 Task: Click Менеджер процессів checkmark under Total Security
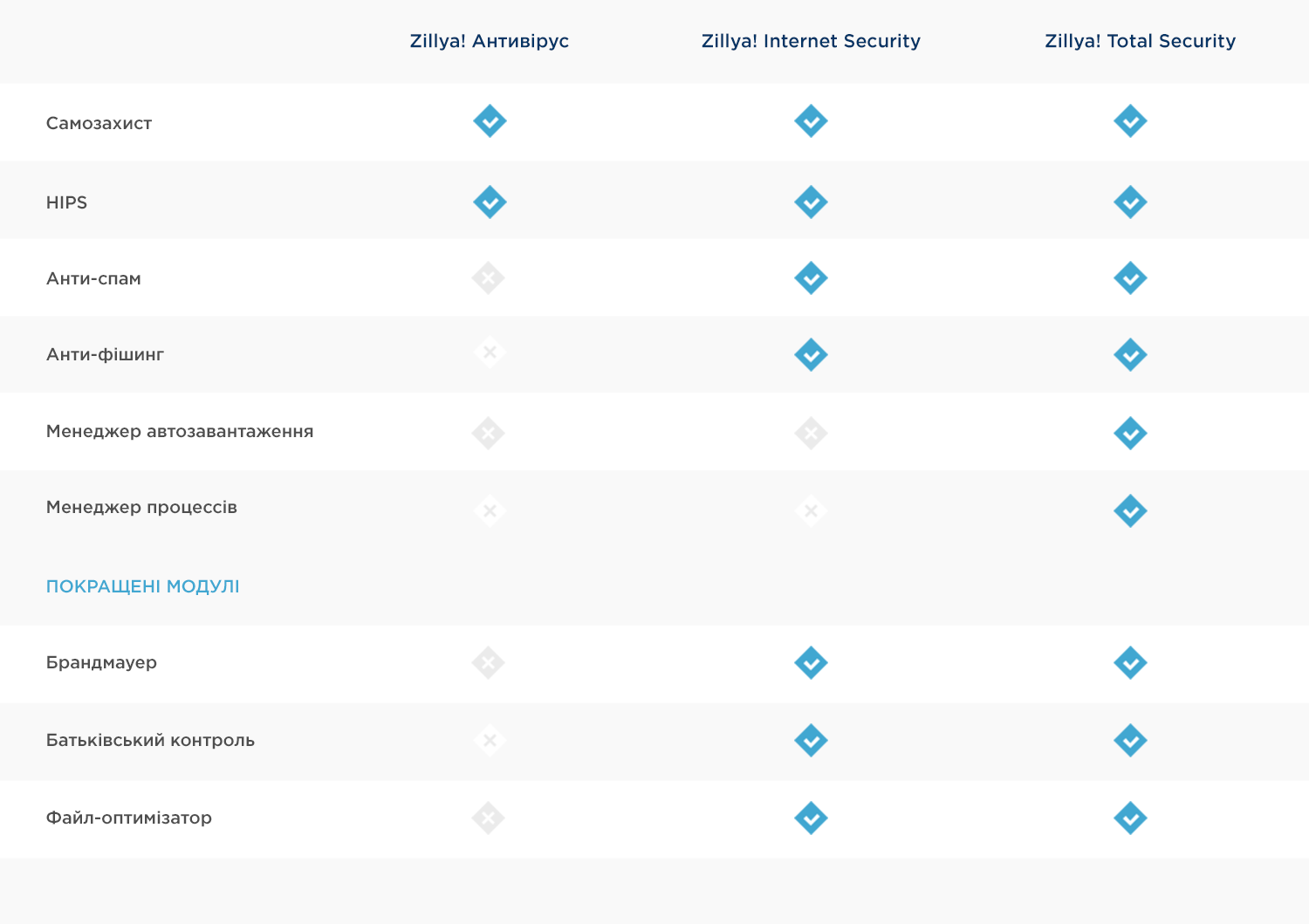pyautogui.click(x=1130, y=510)
